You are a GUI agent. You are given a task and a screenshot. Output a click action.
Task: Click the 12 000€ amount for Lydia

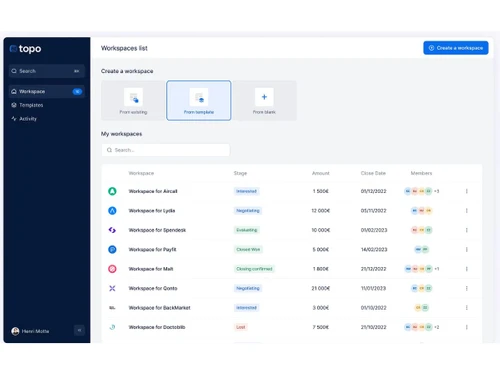[x=321, y=211]
